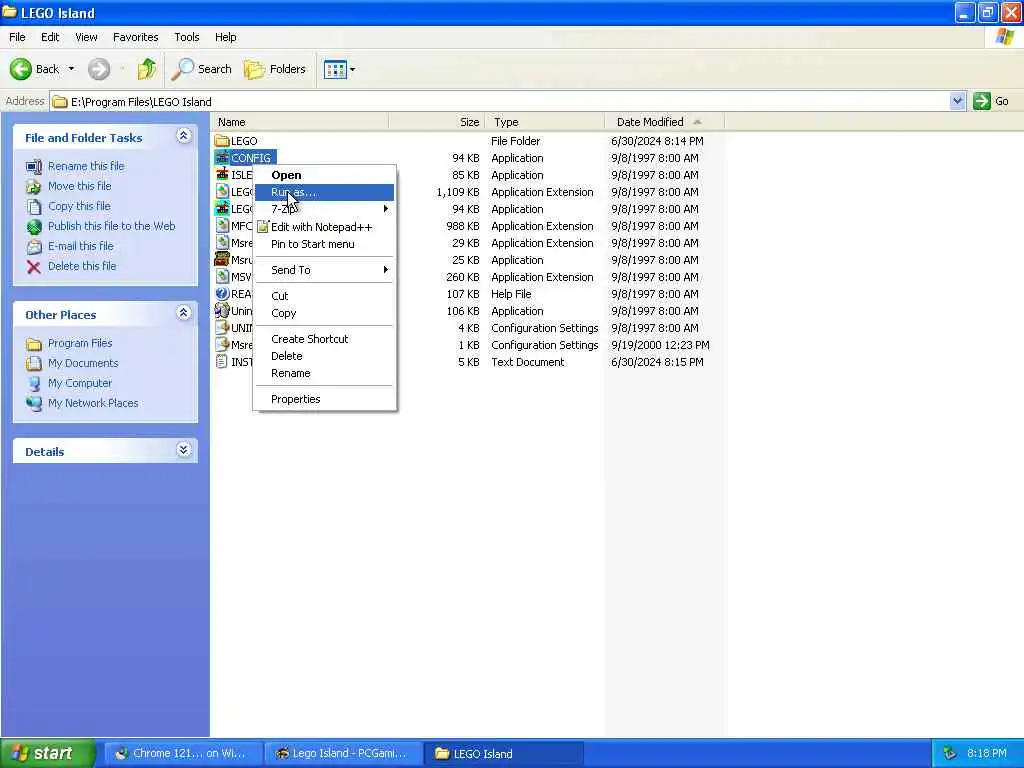Switch to Chrome 121 taskbar window
The image size is (1024, 768).
184,753
